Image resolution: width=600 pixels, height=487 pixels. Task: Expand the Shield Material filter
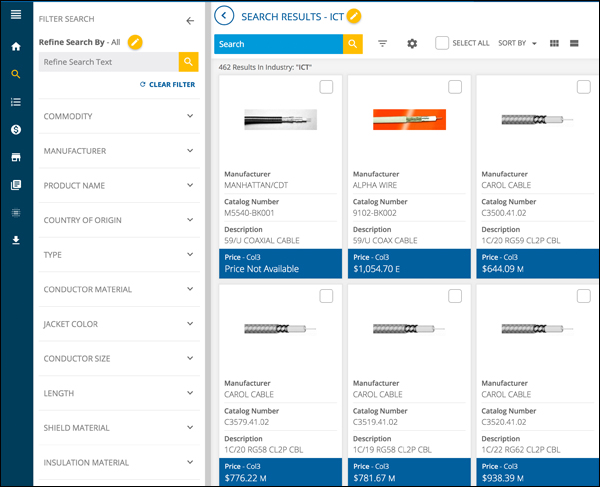click(x=119, y=428)
